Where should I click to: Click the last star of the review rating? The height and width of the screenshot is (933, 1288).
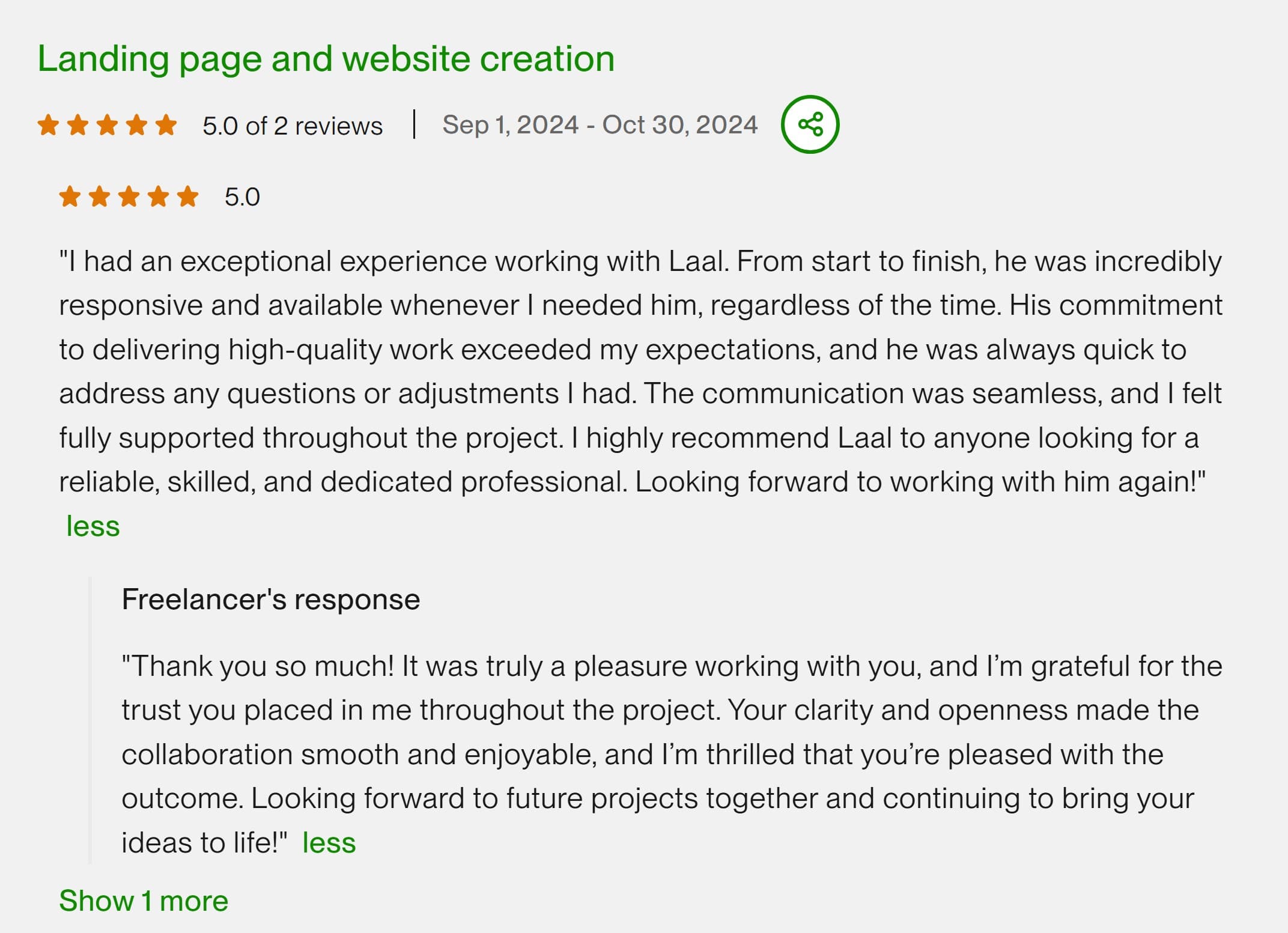click(187, 195)
